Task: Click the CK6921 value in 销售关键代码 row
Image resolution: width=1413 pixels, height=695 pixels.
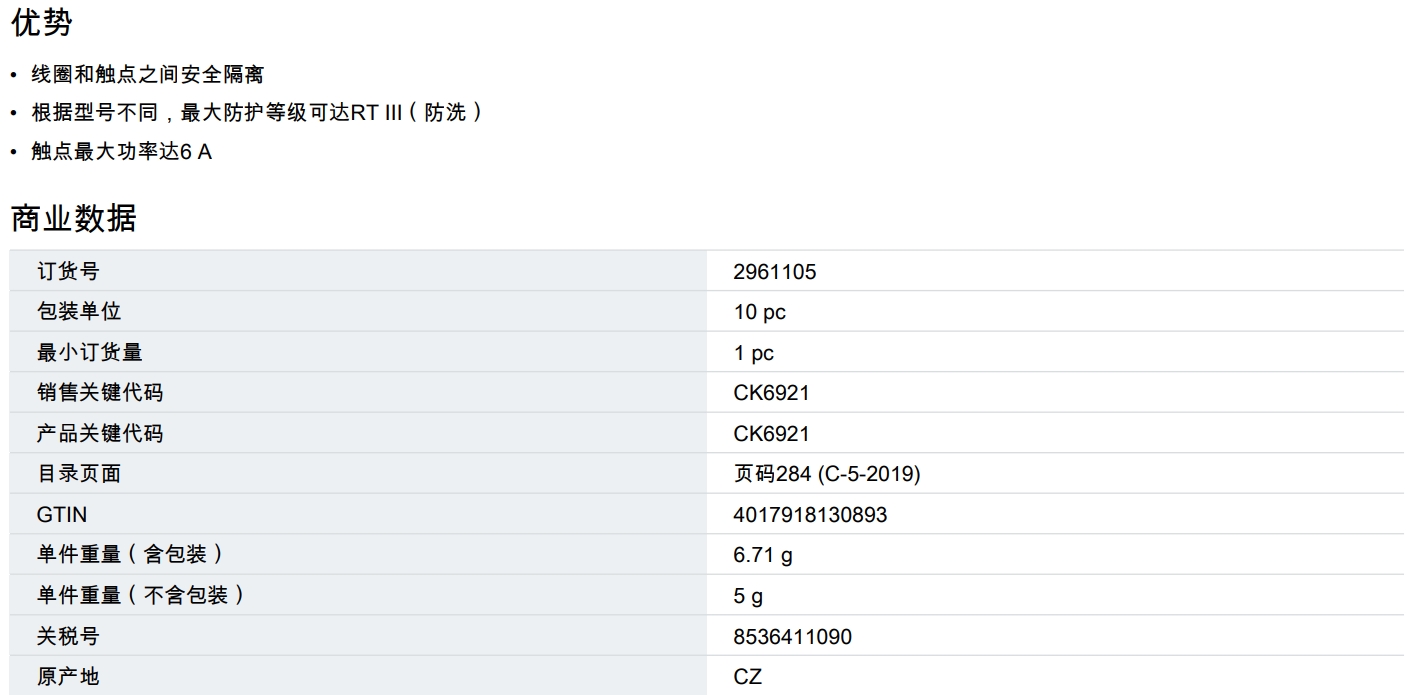Action: [771, 393]
